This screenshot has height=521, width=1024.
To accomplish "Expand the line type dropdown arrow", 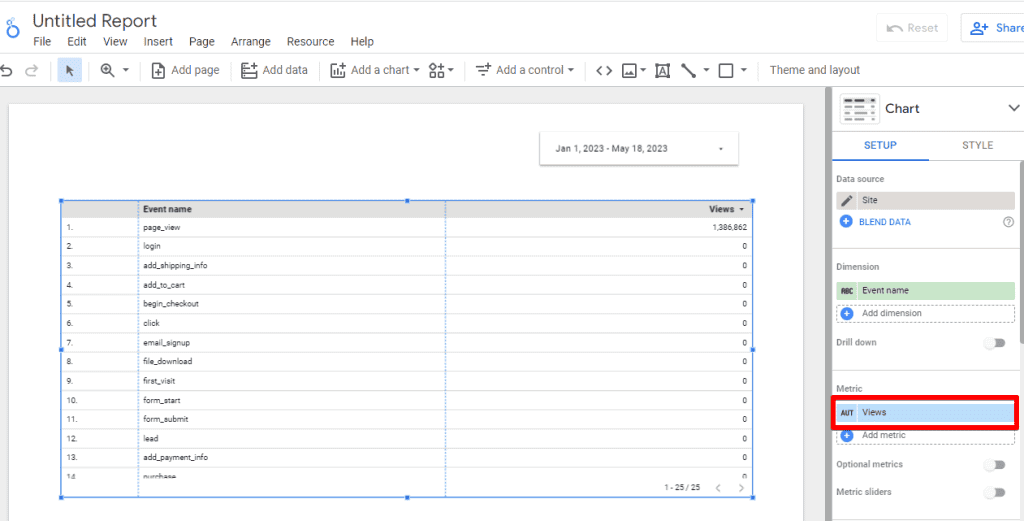I will 706,71.
